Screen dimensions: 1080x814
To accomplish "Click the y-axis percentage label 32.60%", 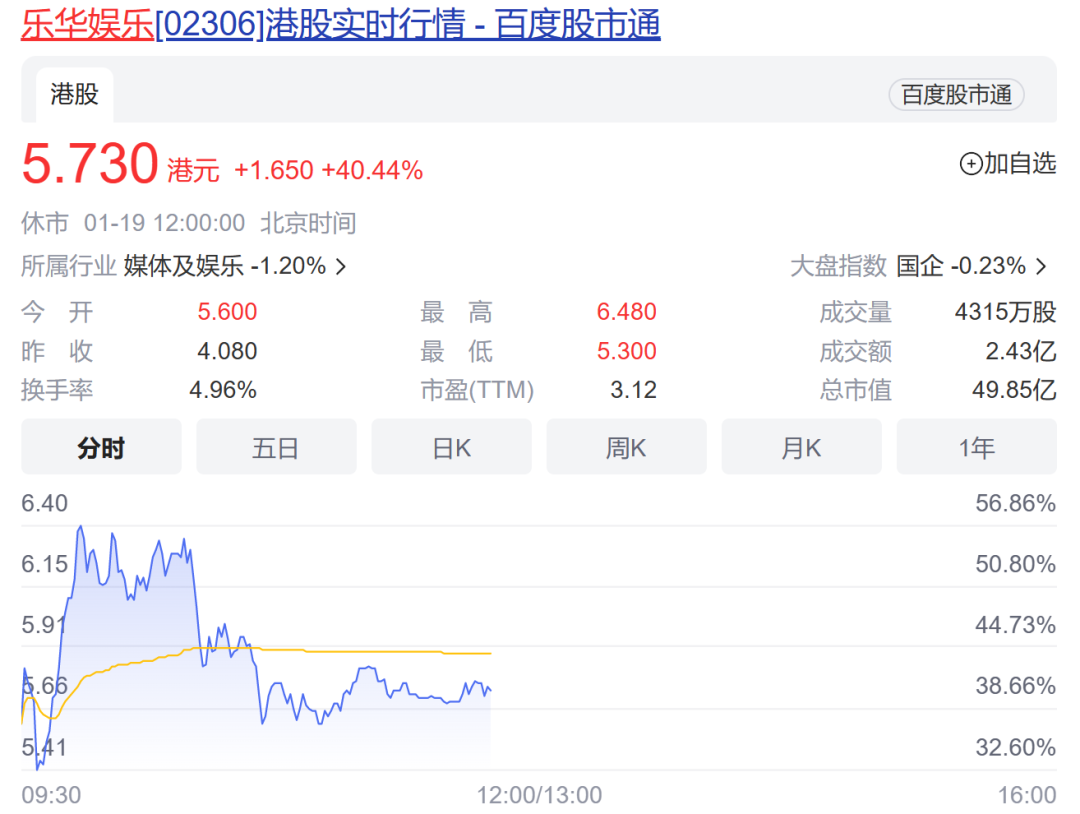I will click(x=1015, y=747).
